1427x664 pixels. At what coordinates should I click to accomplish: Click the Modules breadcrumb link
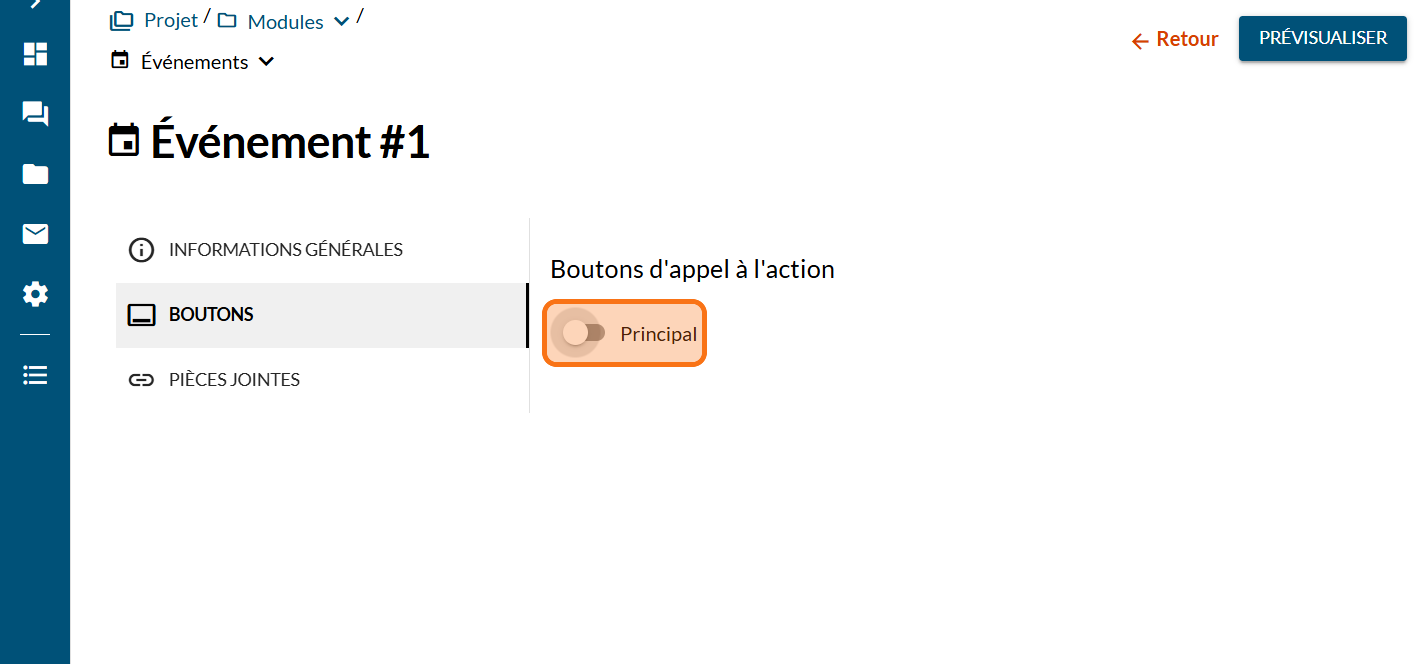(x=285, y=22)
